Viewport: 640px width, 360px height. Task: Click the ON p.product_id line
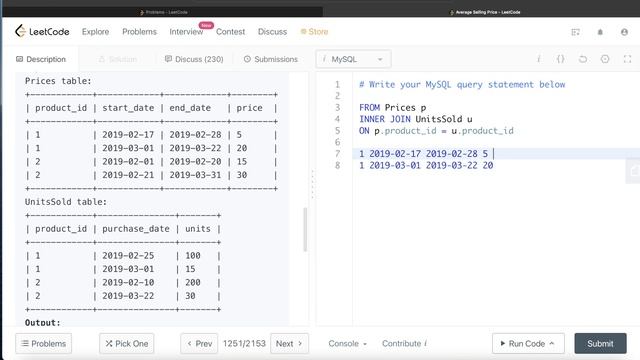click(436, 131)
